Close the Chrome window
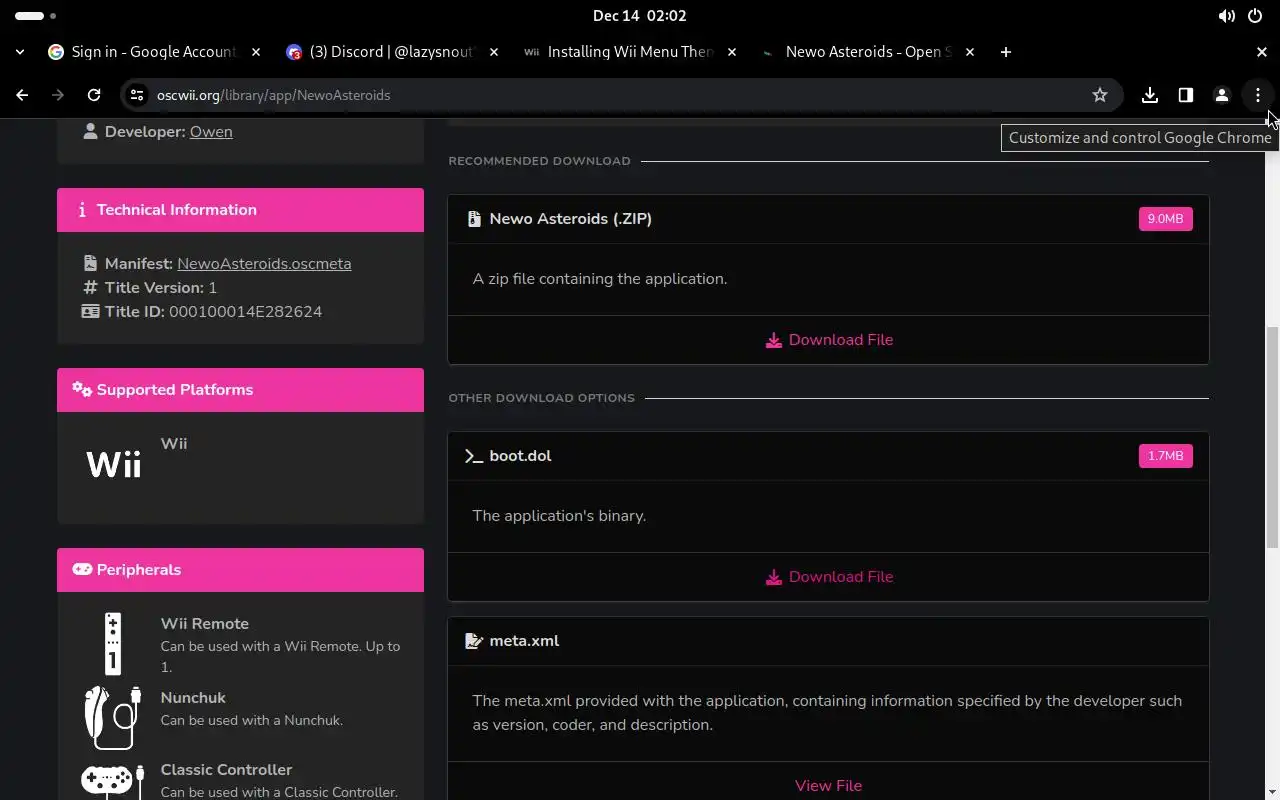The width and height of the screenshot is (1280, 800). pyautogui.click(x=1262, y=52)
